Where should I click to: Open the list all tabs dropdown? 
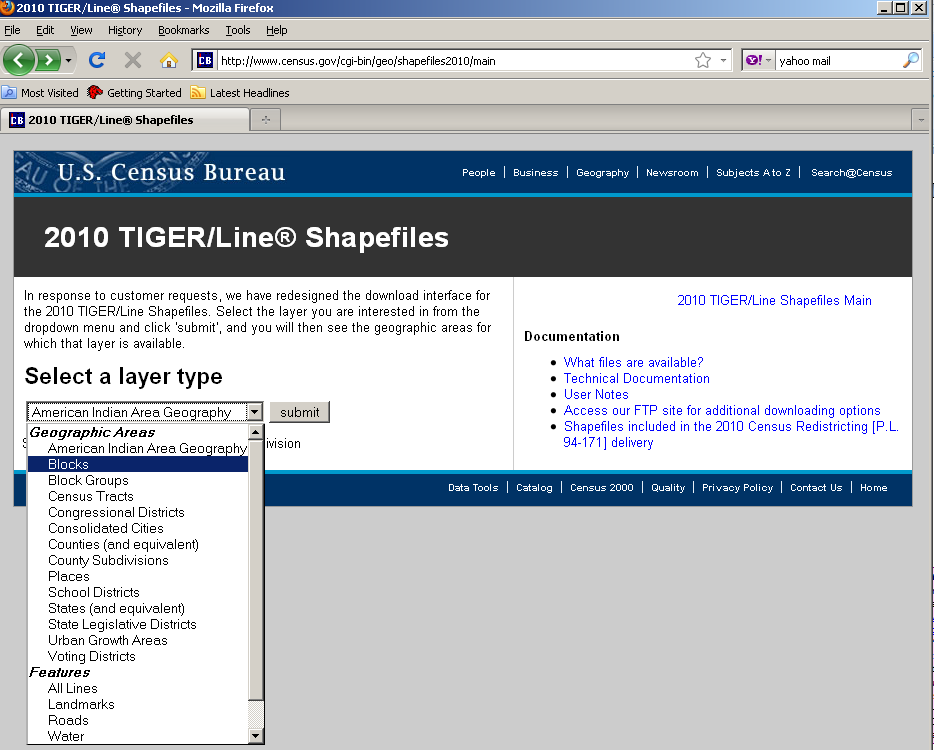921,120
